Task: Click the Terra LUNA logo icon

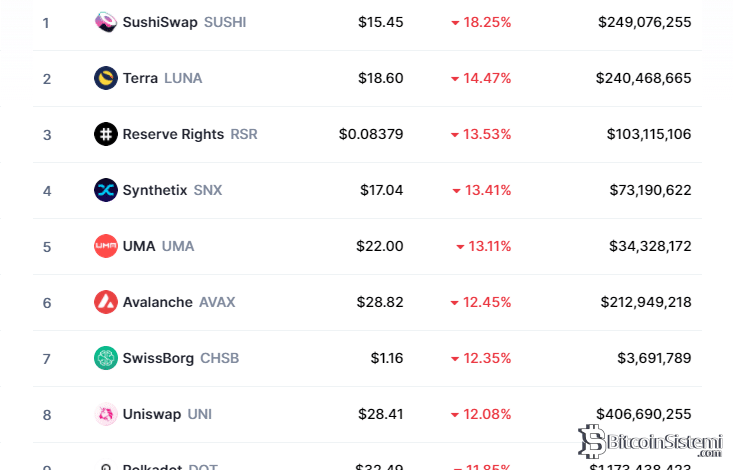Action: 106,78
